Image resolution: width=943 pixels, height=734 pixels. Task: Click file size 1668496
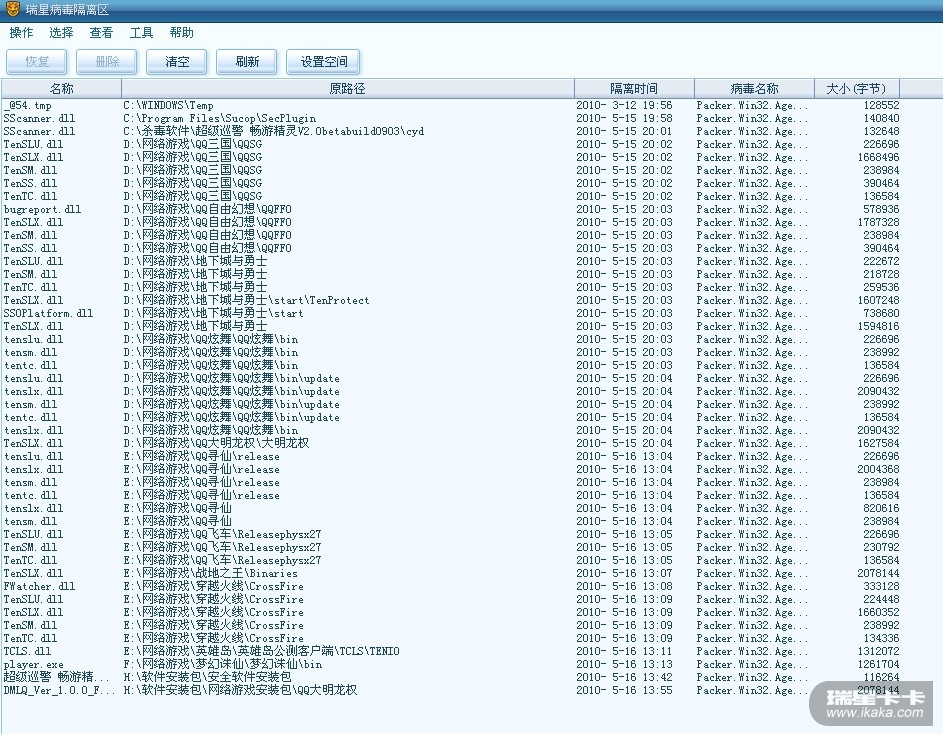pos(879,157)
